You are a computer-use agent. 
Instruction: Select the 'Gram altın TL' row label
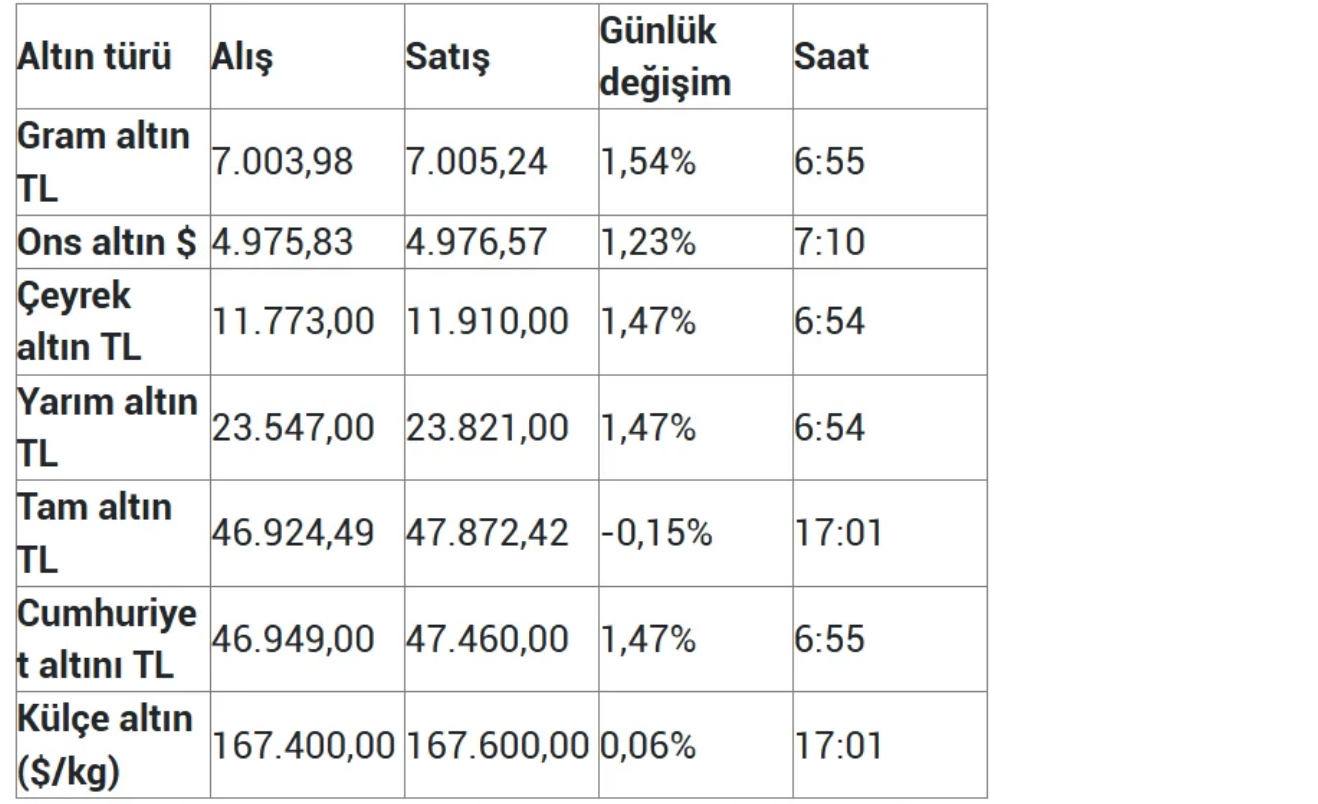(x=104, y=162)
